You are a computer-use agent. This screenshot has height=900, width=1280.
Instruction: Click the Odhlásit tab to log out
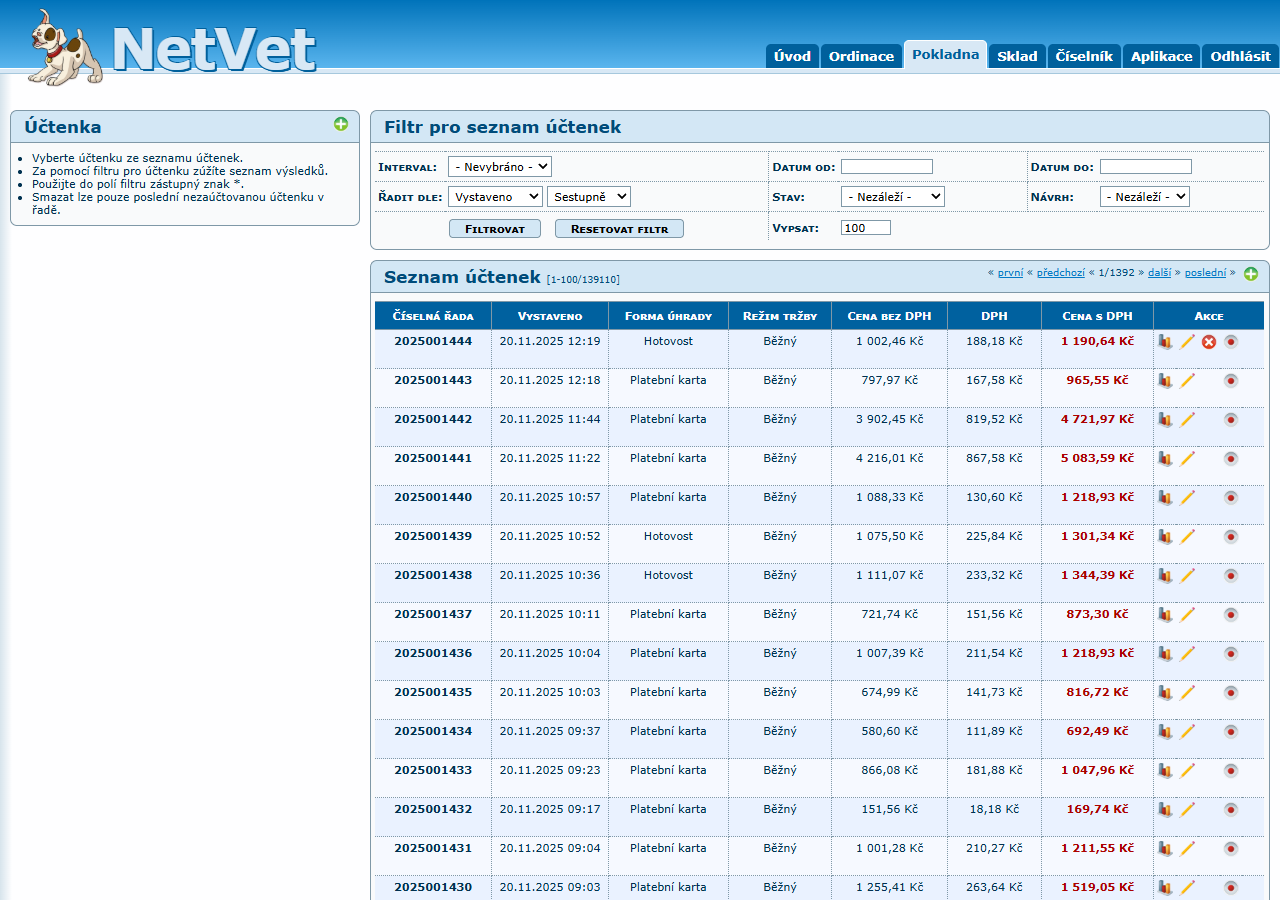[x=1240, y=56]
